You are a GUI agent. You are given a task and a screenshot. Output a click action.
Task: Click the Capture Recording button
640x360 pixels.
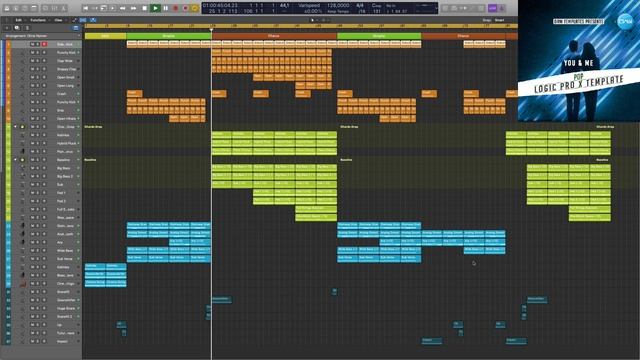click(185, 8)
